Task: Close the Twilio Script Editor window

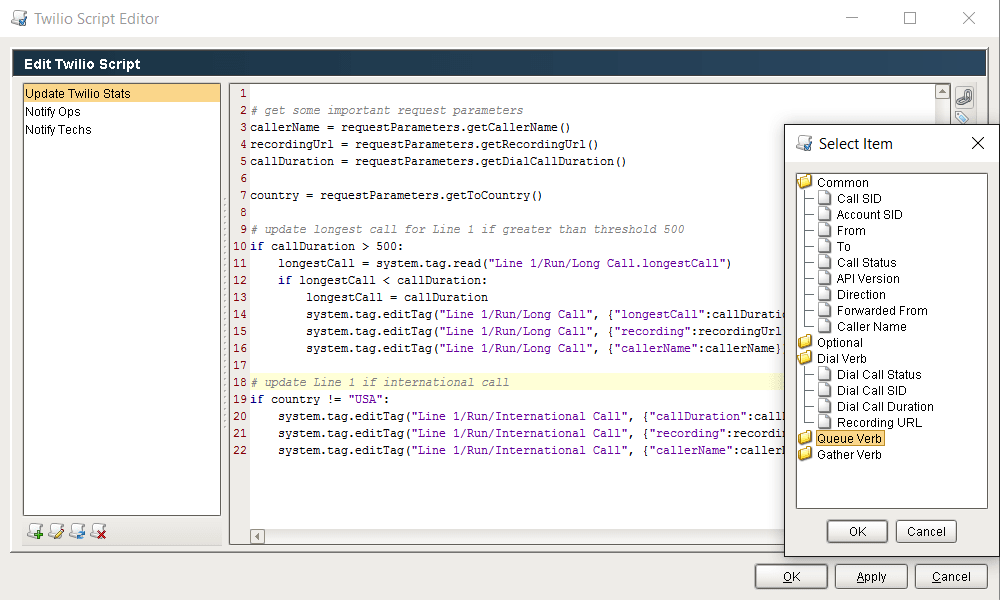Action: pos(969,18)
